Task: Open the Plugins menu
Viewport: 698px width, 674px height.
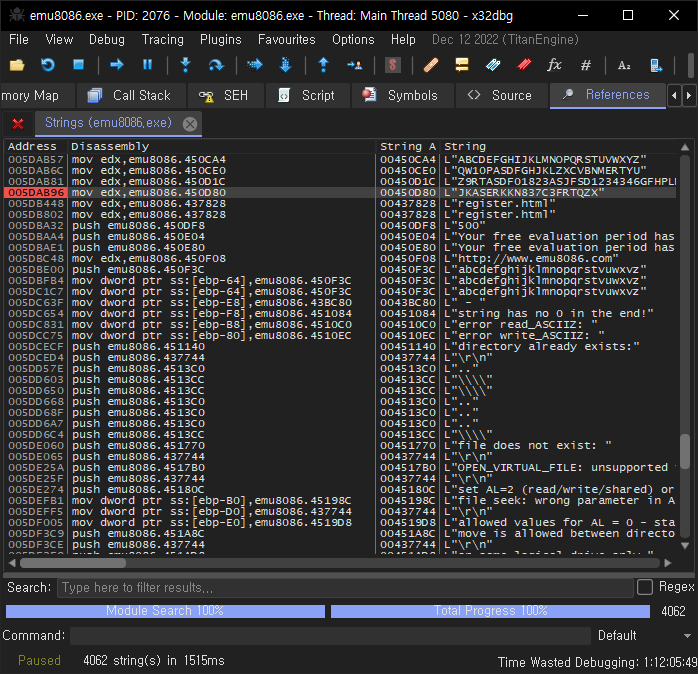Action: point(220,40)
